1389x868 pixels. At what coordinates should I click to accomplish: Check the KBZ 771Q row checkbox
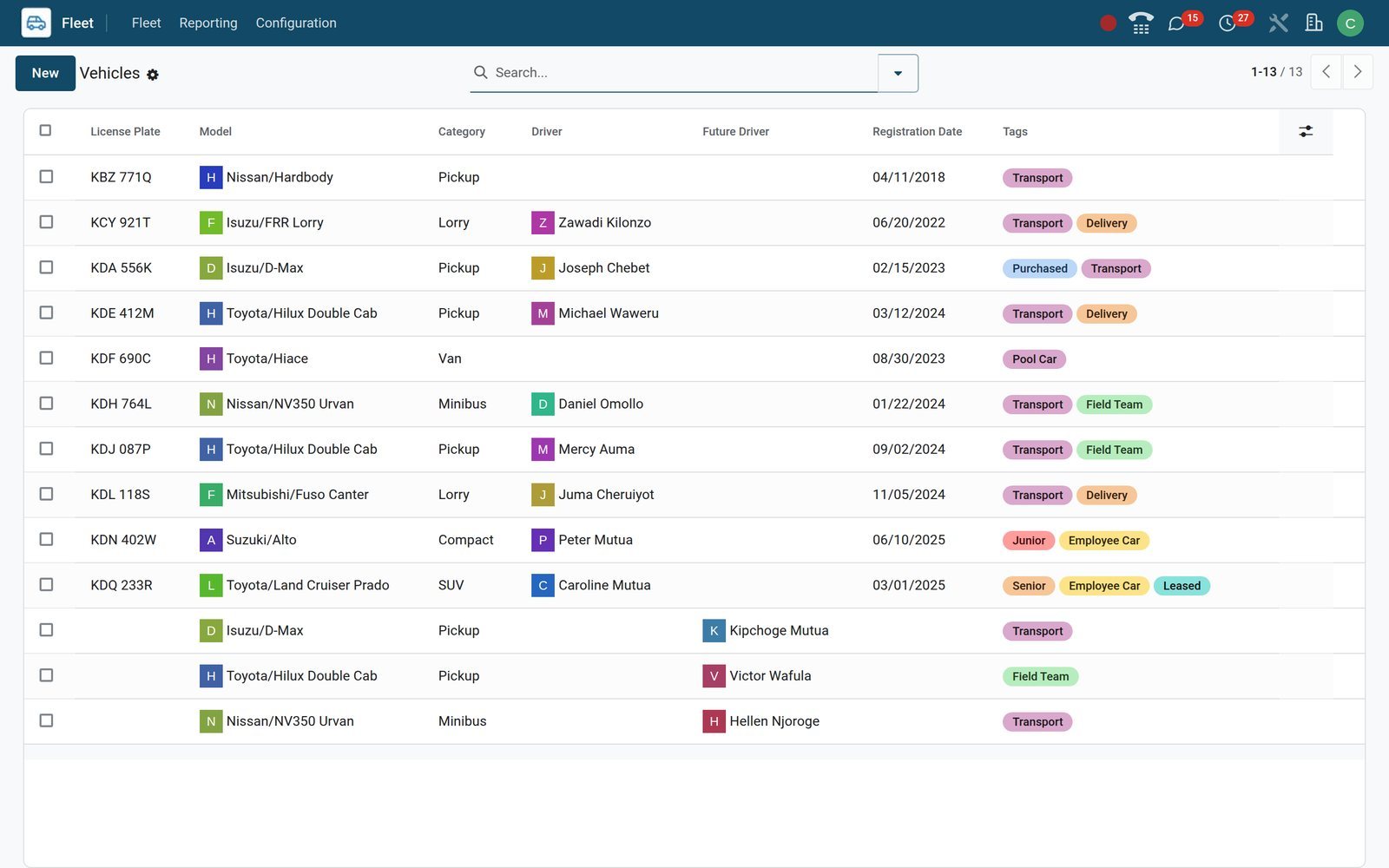click(x=46, y=176)
